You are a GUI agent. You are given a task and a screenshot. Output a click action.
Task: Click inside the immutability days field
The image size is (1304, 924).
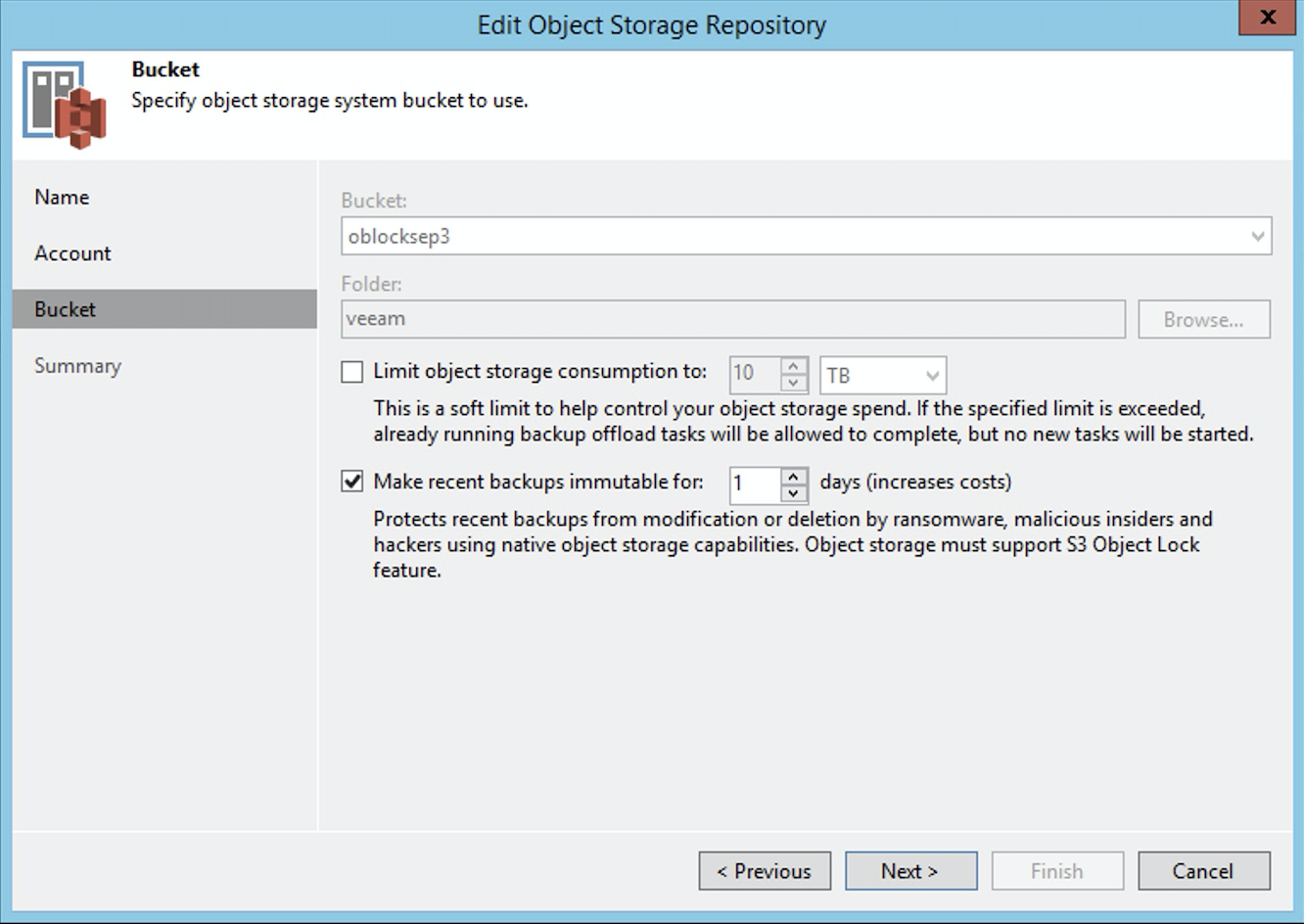click(754, 483)
